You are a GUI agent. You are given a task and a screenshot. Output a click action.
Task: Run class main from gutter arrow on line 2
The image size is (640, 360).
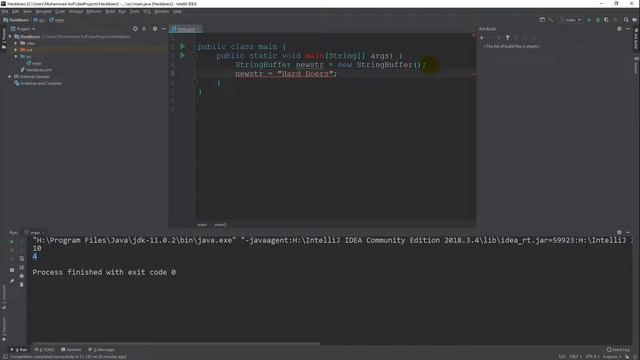183,47
